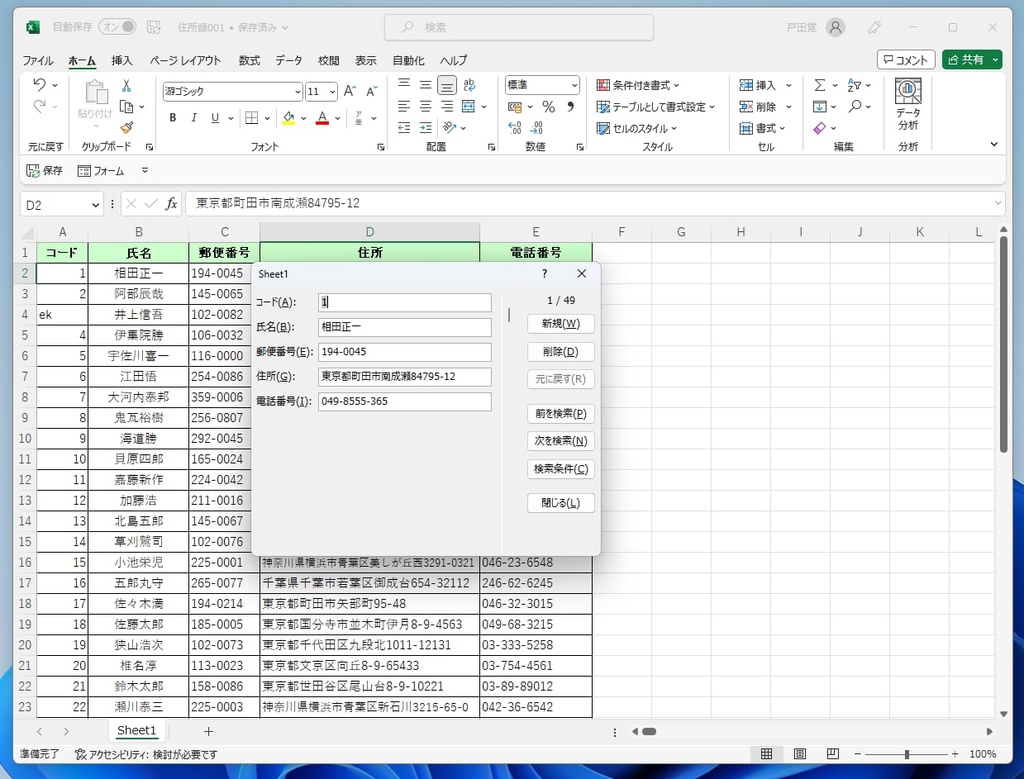Align text to the left
Screen dimensions: 1024x779
click(404, 106)
